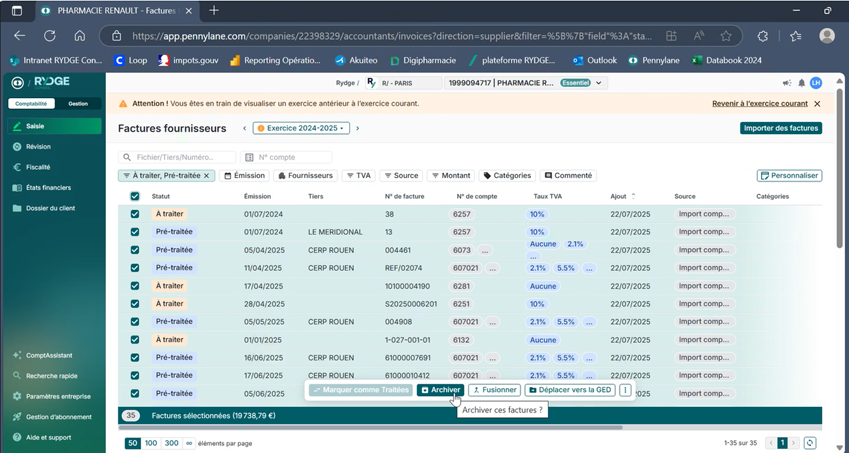The width and height of the screenshot is (849, 453).
Task: Click the notifications bell icon
Action: (x=801, y=83)
